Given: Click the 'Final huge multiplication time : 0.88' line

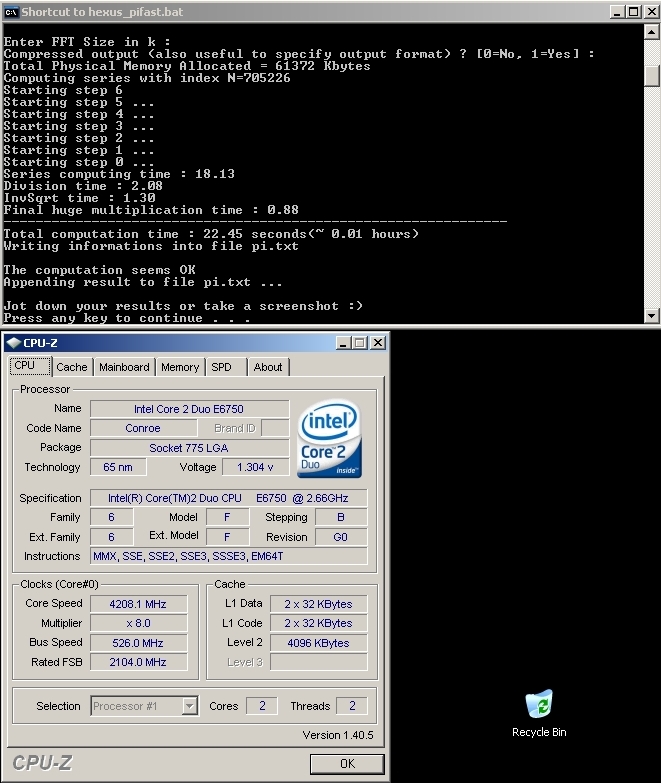Looking at the screenshot, I should point(151,210).
